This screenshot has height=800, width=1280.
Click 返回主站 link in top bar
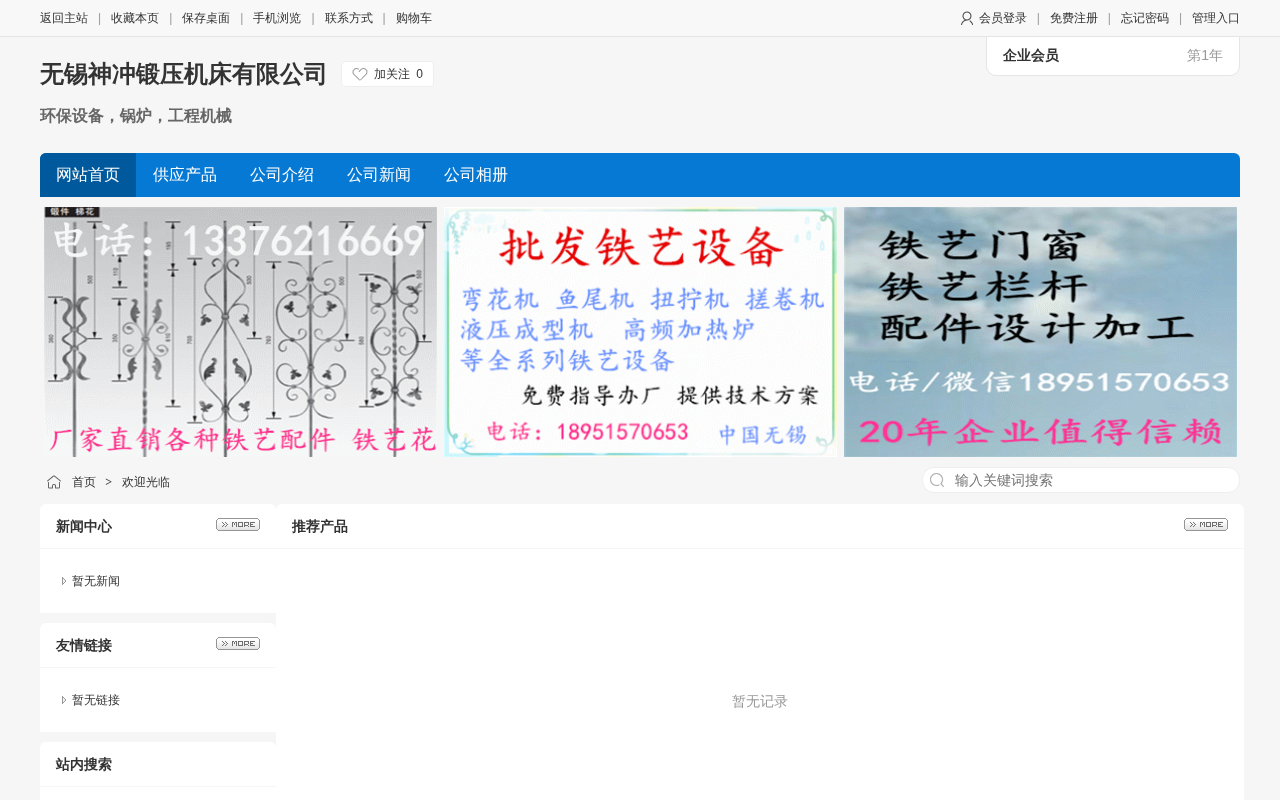coord(64,18)
